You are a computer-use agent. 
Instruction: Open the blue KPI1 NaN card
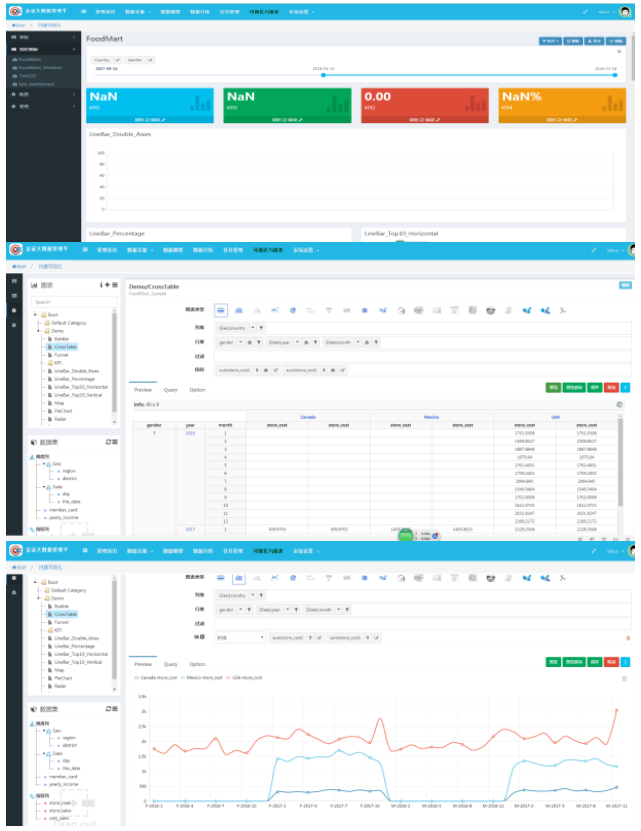coord(150,105)
